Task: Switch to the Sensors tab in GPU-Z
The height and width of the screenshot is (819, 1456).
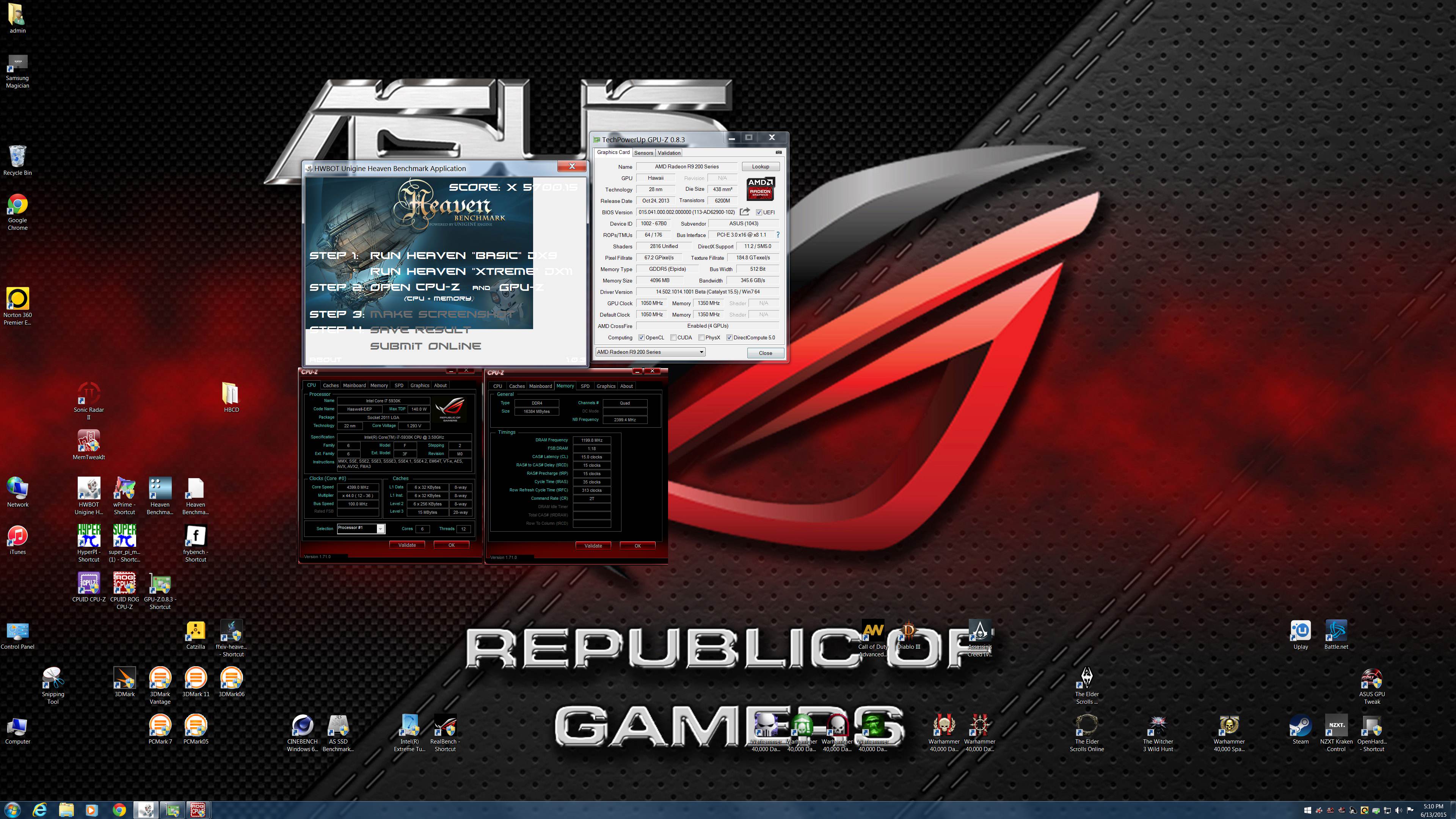Action: coord(643,152)
